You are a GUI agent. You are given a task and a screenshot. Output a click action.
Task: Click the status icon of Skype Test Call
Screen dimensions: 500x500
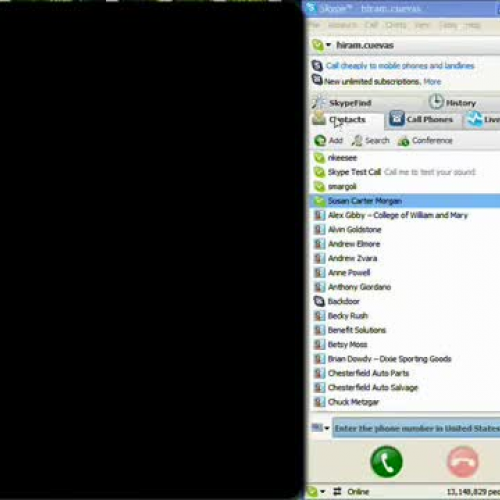click(x=320, y=172)
